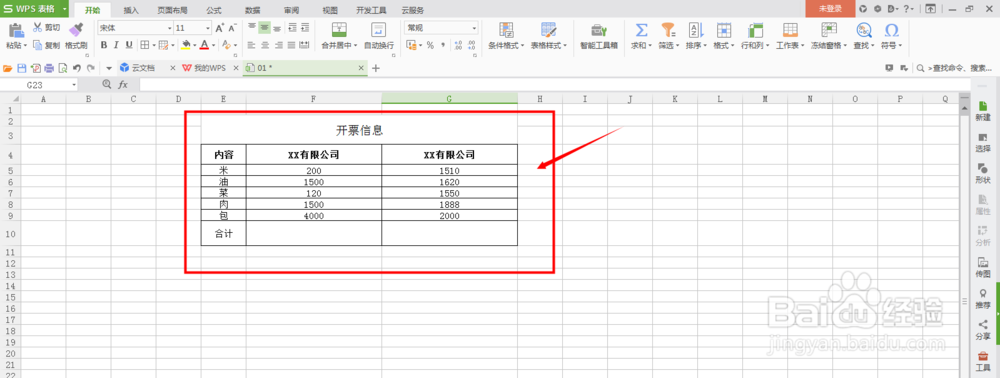
Task: Close the 01 * document tab
Action: click(361, 68)
